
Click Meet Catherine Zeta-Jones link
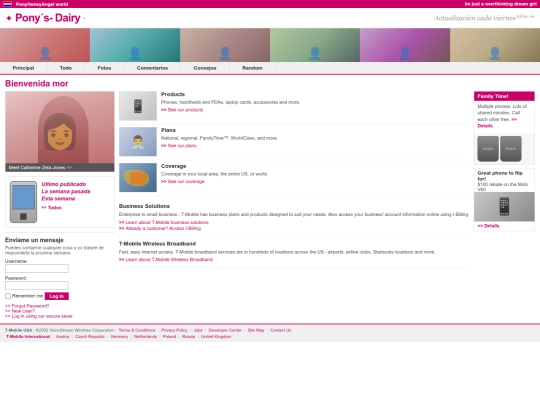(40, 167)
